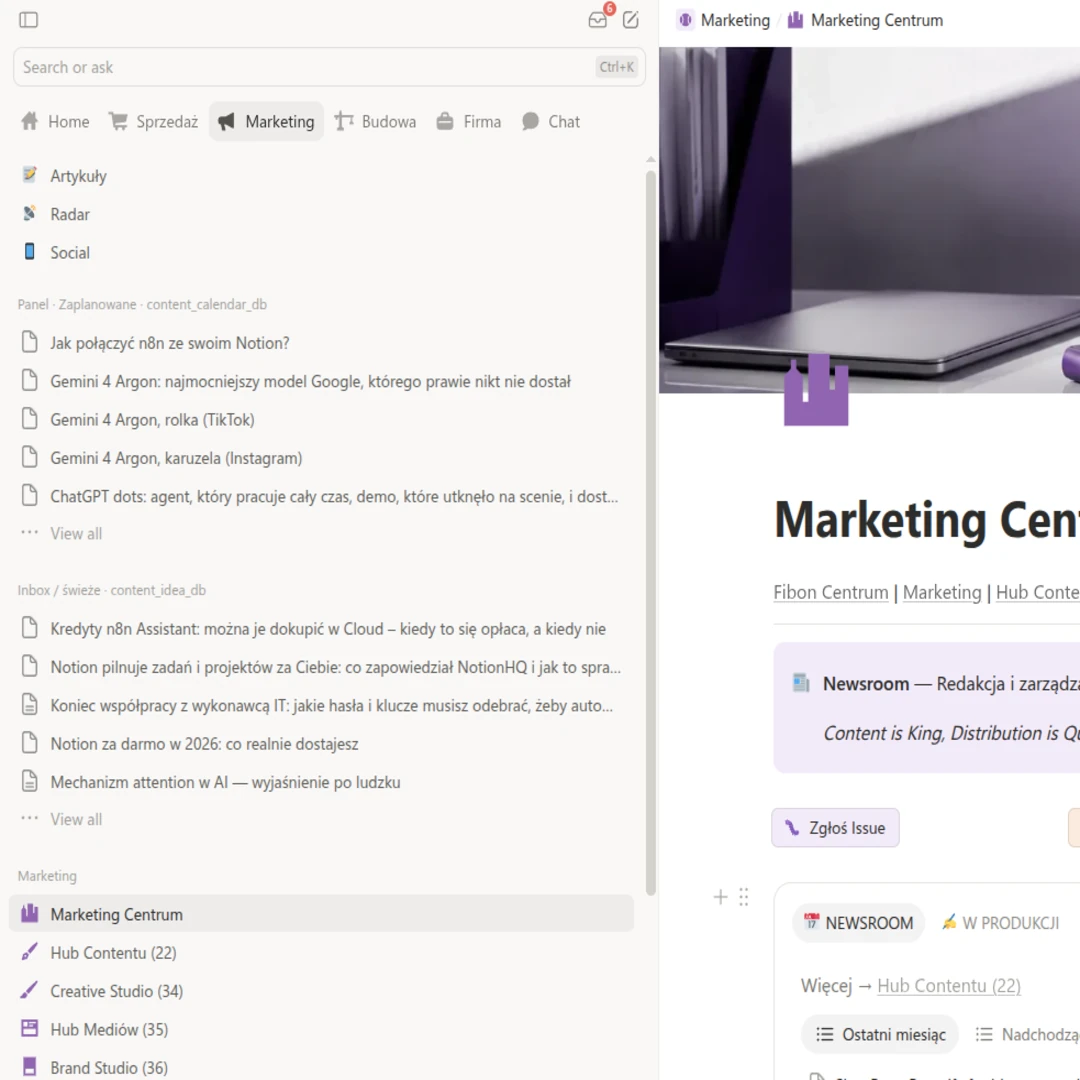
Task: Go to Marketing in the breadcrumb
Action: click(x=723, y=20)
